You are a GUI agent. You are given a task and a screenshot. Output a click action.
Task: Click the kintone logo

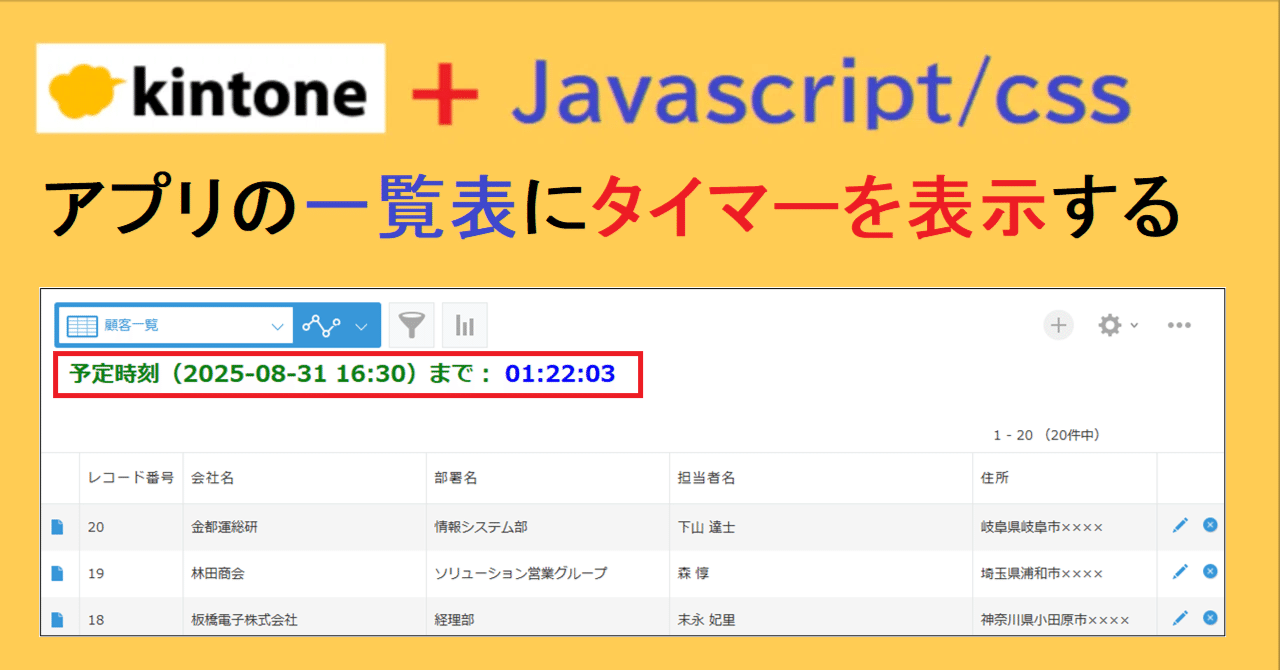click(x=211, y=89)
